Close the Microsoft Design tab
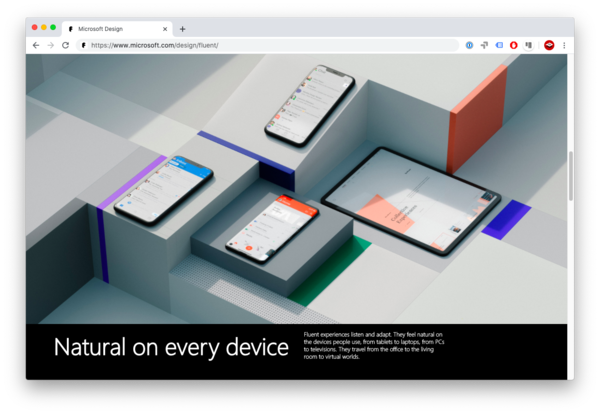The image size is (600, 414). point(165,29)
